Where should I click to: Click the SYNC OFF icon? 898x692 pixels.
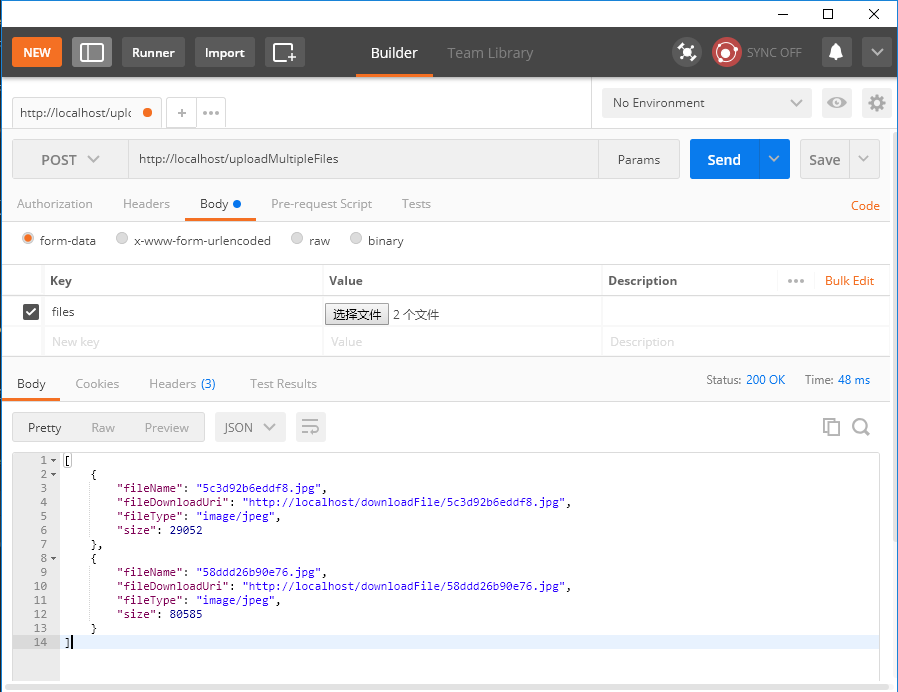click(x=727, y=52)
